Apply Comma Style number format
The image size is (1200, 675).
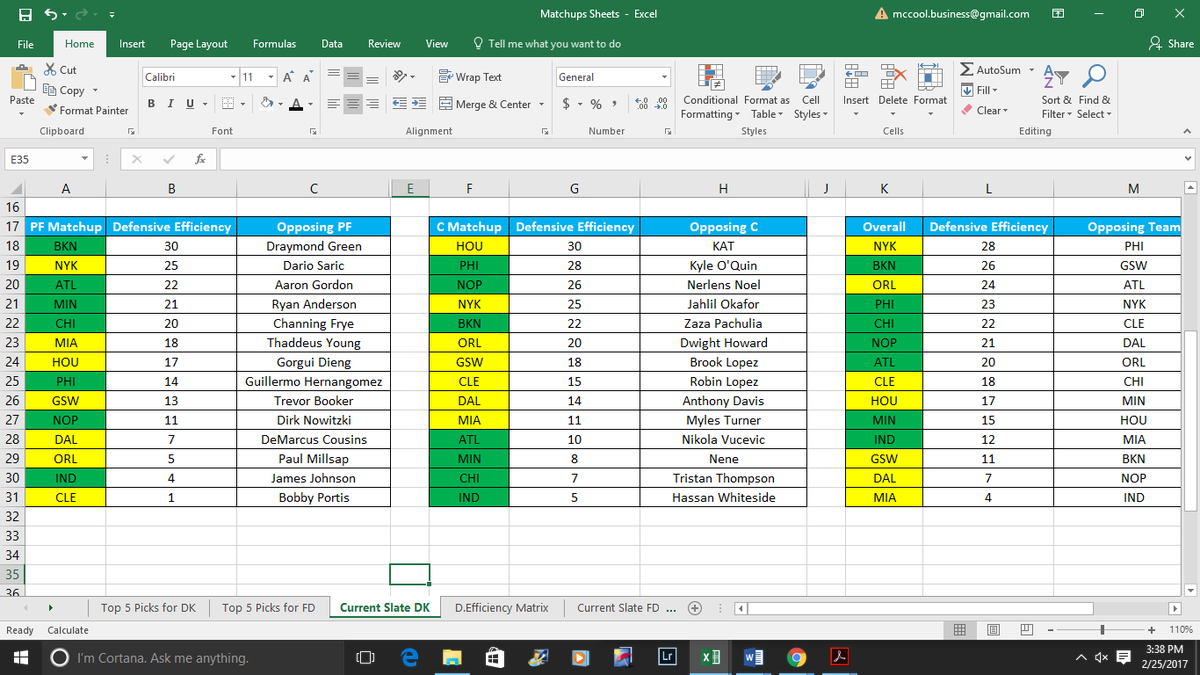point(614,104)
